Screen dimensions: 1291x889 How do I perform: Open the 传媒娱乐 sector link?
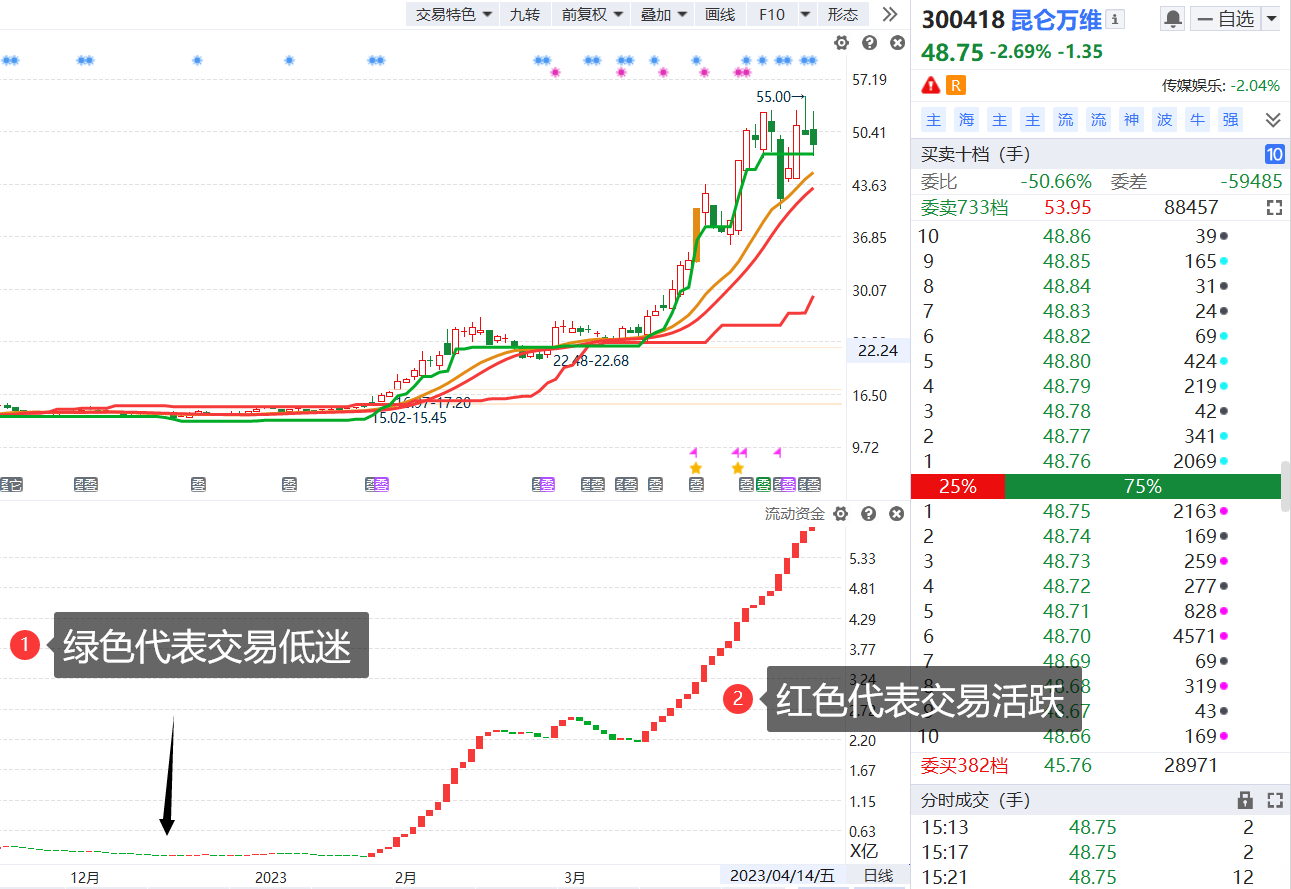pyautogui.click(x=1194, y=86)
